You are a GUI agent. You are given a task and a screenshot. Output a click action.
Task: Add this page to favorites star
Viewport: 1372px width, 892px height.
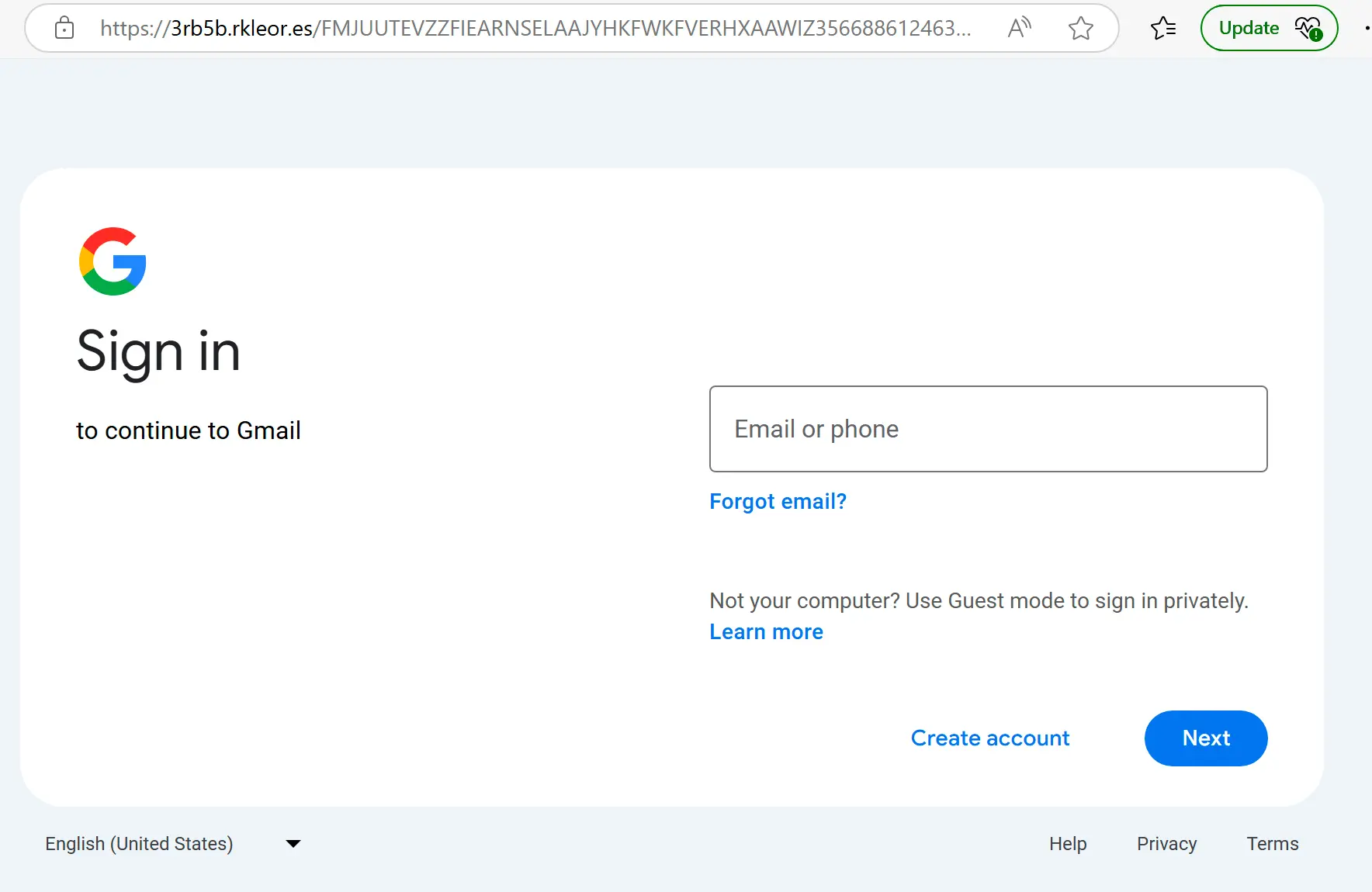tap(1080, 29)
